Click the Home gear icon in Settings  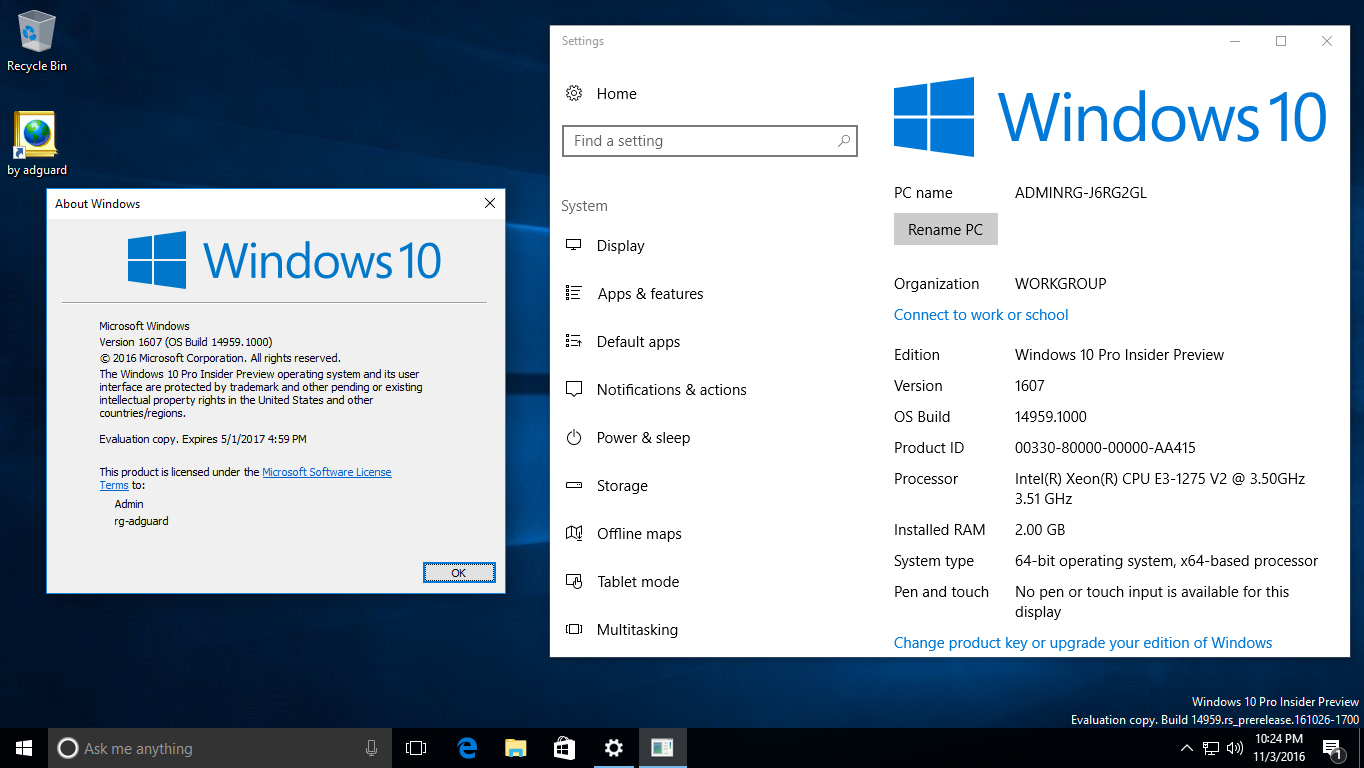574,93
